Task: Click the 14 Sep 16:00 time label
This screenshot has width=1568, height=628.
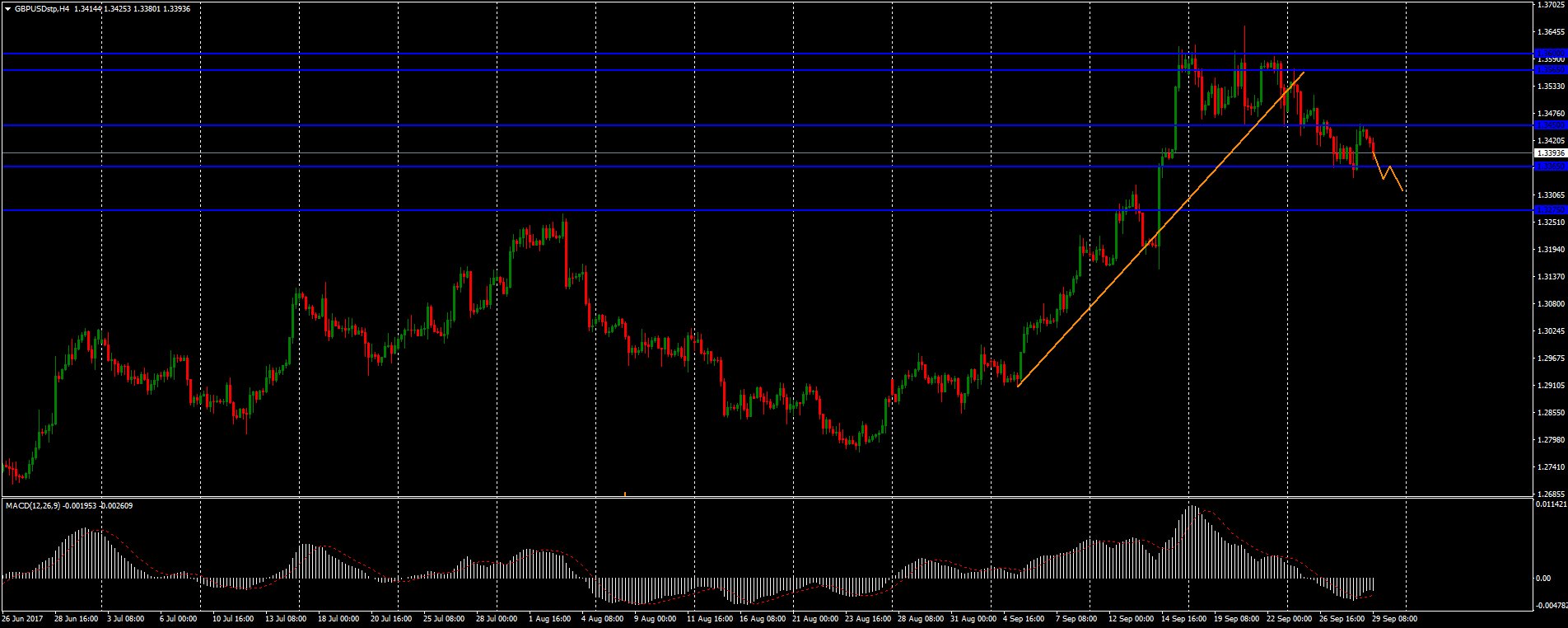Action: pyautogui.click(x=1183, y=618)
